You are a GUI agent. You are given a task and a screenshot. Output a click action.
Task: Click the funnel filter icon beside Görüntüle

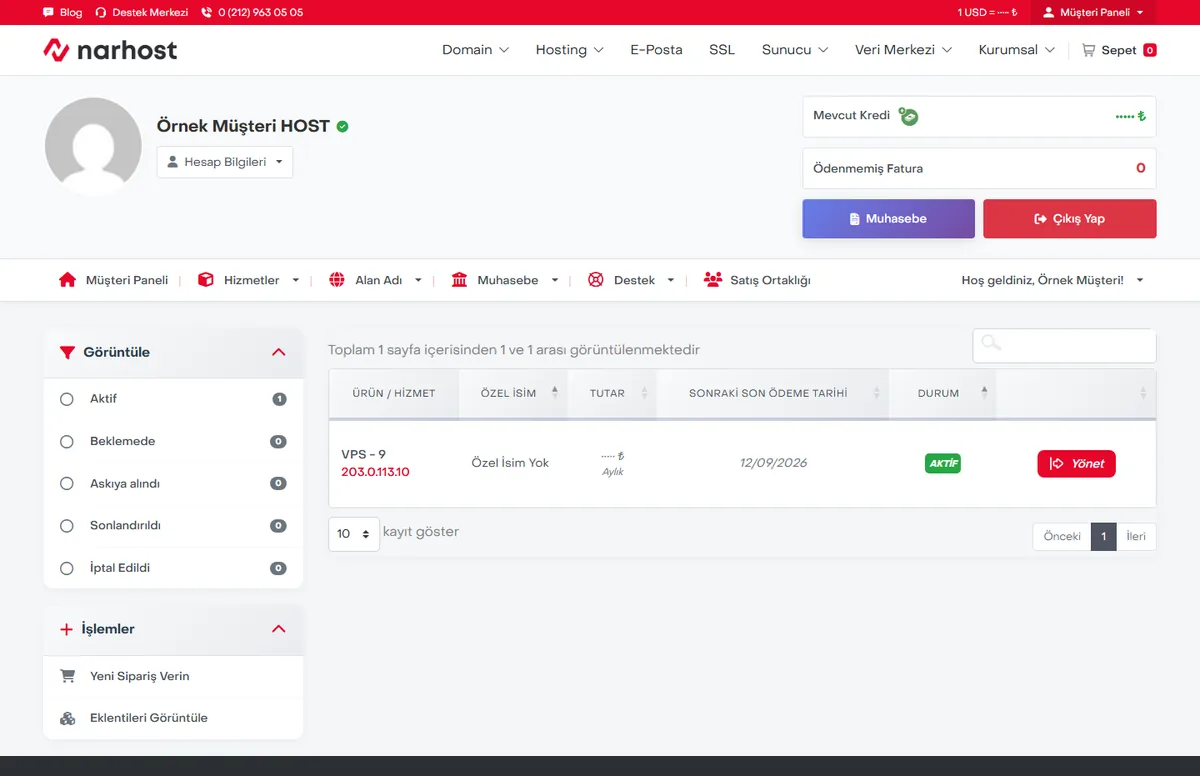click(x=67, y=352)
